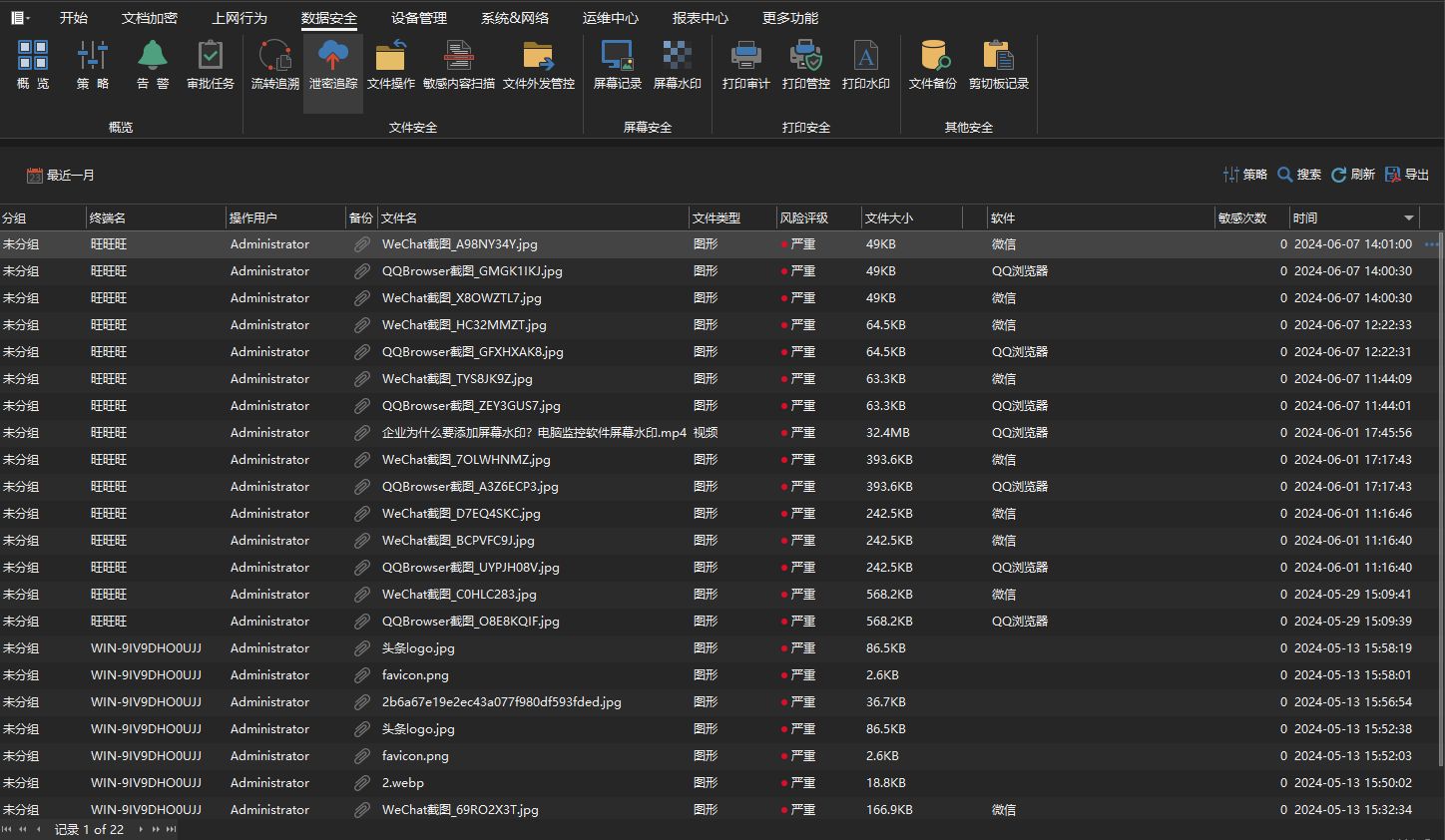
Task: Click backup paperclip for WeChat截图_A98NY34Y.jpg
Action: [x=361, y=244]
